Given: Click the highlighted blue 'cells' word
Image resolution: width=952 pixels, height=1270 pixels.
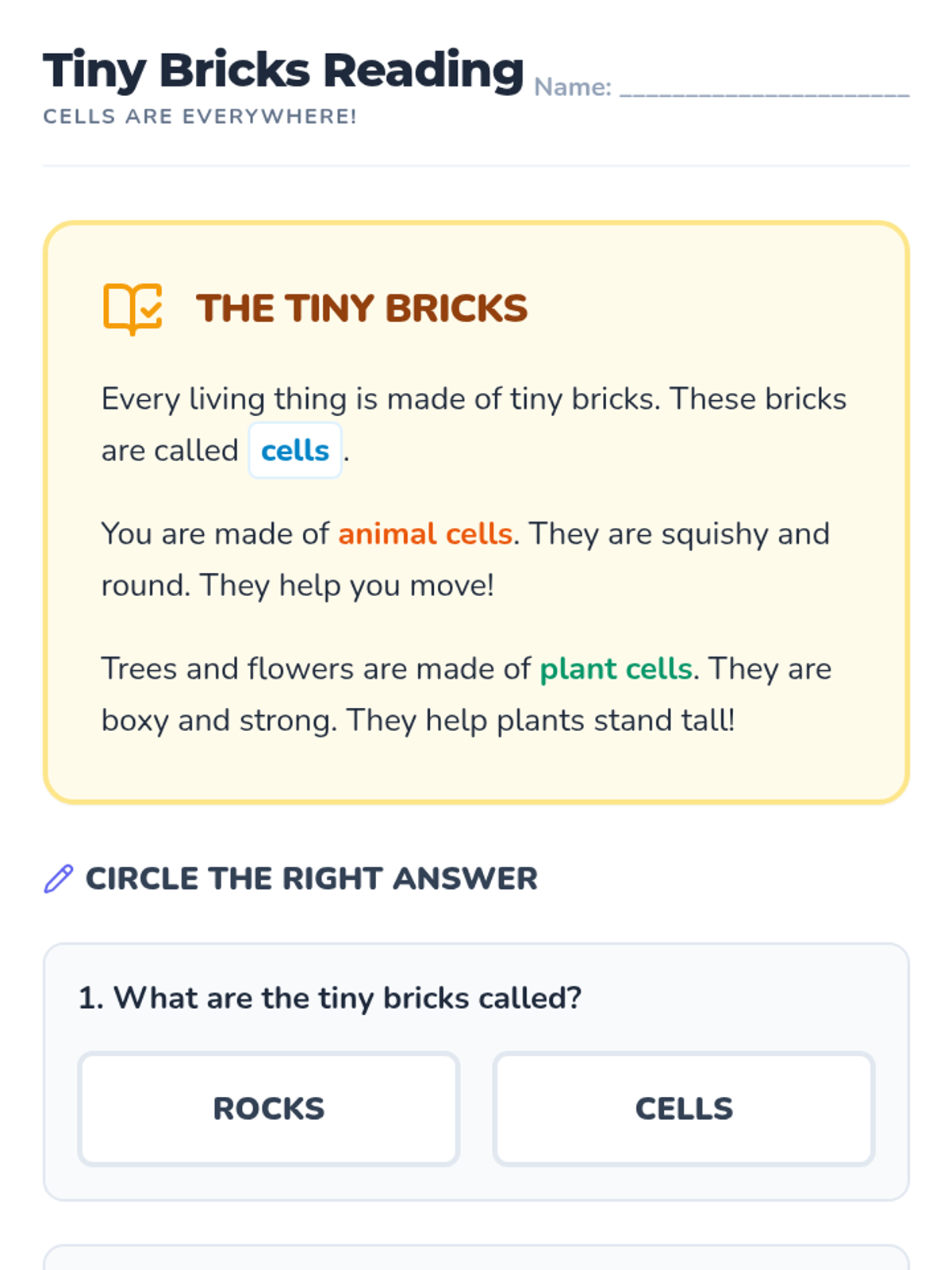Looking at the screenshot, I should [x=294, y=451].
